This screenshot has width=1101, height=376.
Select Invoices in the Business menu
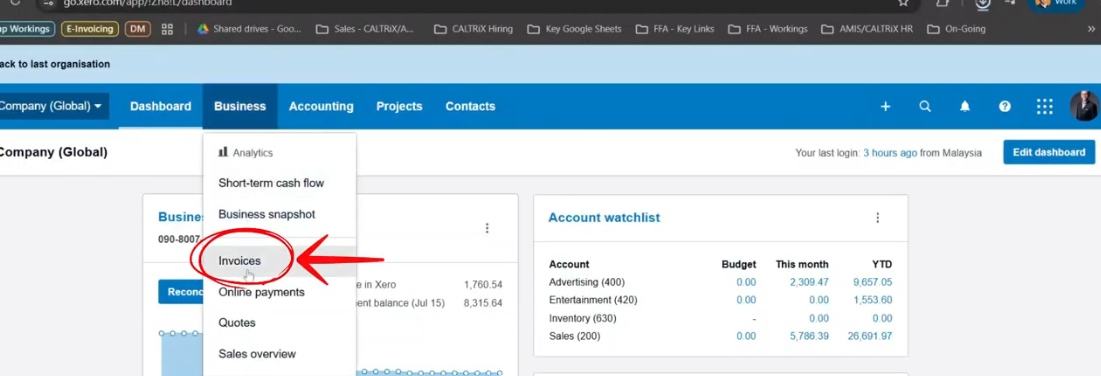click(279, 261)
